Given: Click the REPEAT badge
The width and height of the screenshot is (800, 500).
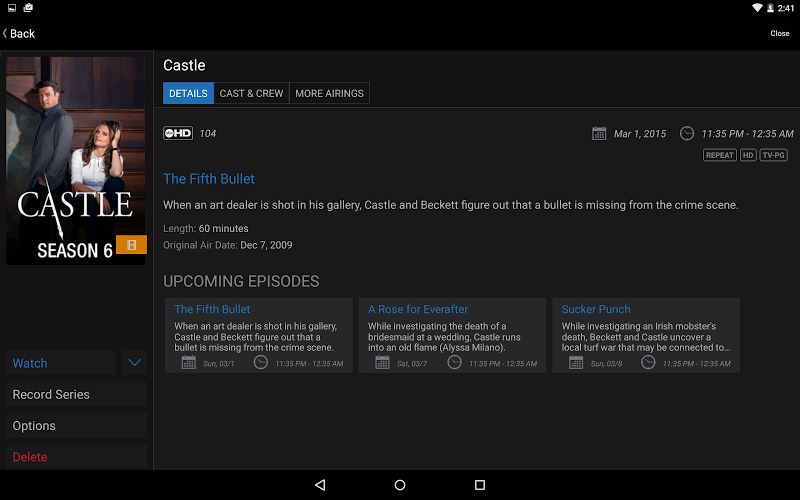Looking at the screenshot, I should coord(719,155).
